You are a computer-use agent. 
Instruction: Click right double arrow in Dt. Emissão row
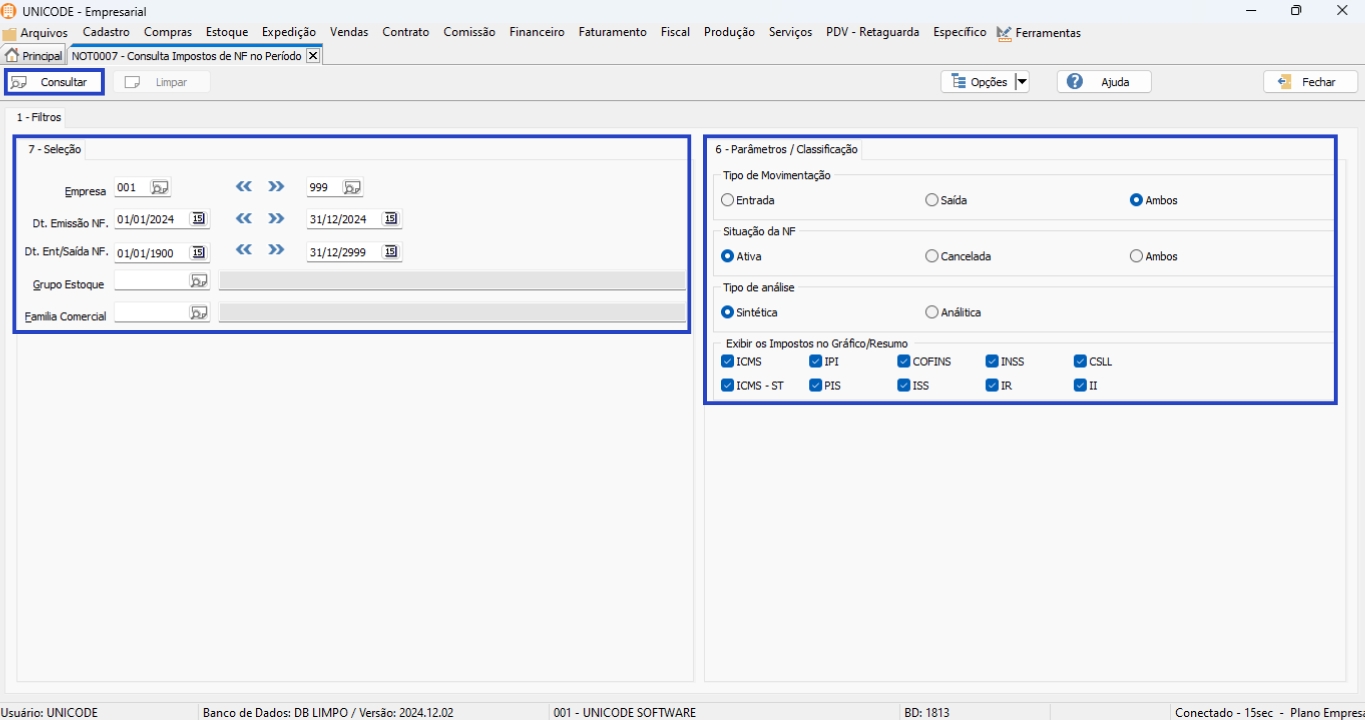click(x=276, y=219)
